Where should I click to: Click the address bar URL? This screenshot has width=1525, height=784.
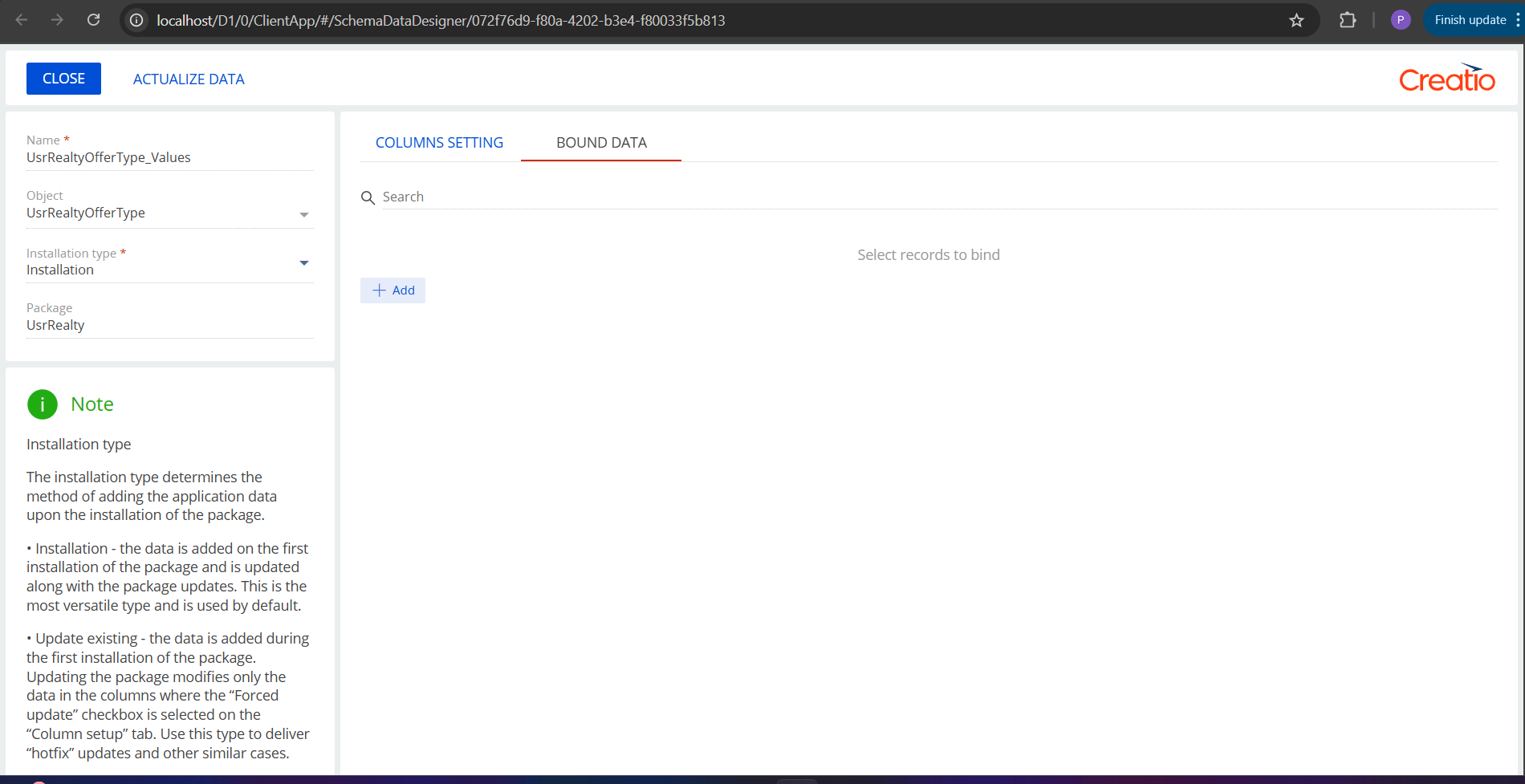click(441, 20)
